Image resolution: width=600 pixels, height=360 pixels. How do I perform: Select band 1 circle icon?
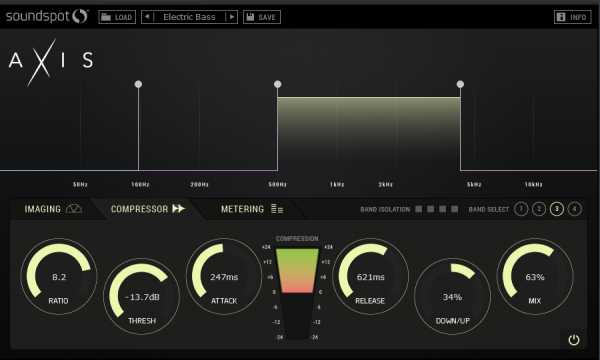click(x=521, y=209)
